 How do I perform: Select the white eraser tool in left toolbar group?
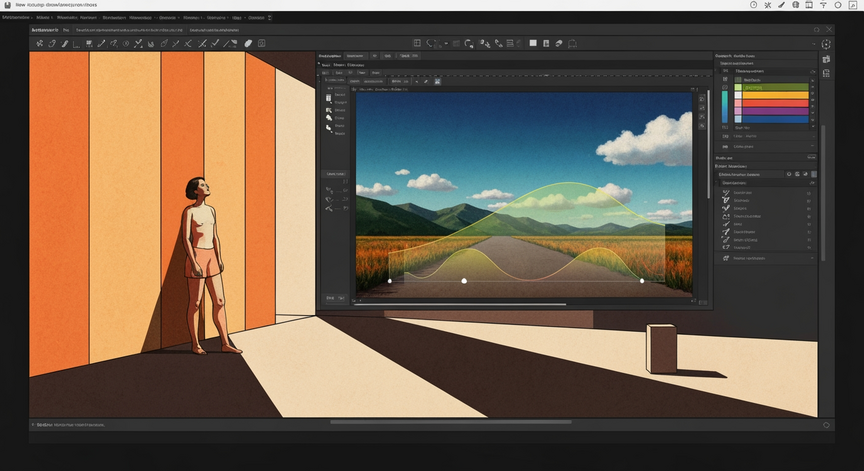pos(248,43)
